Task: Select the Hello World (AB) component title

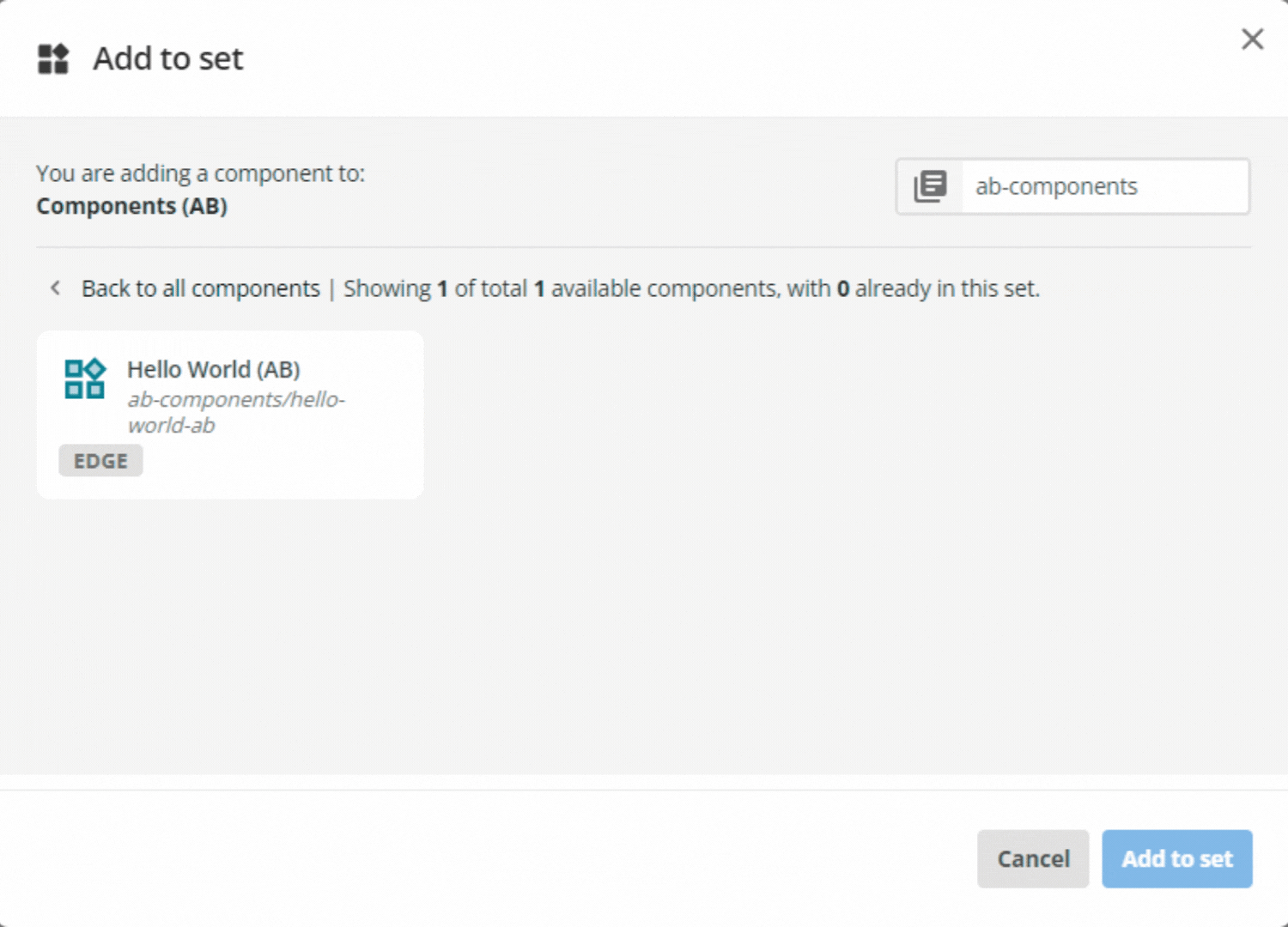Action: pos(213,369)
